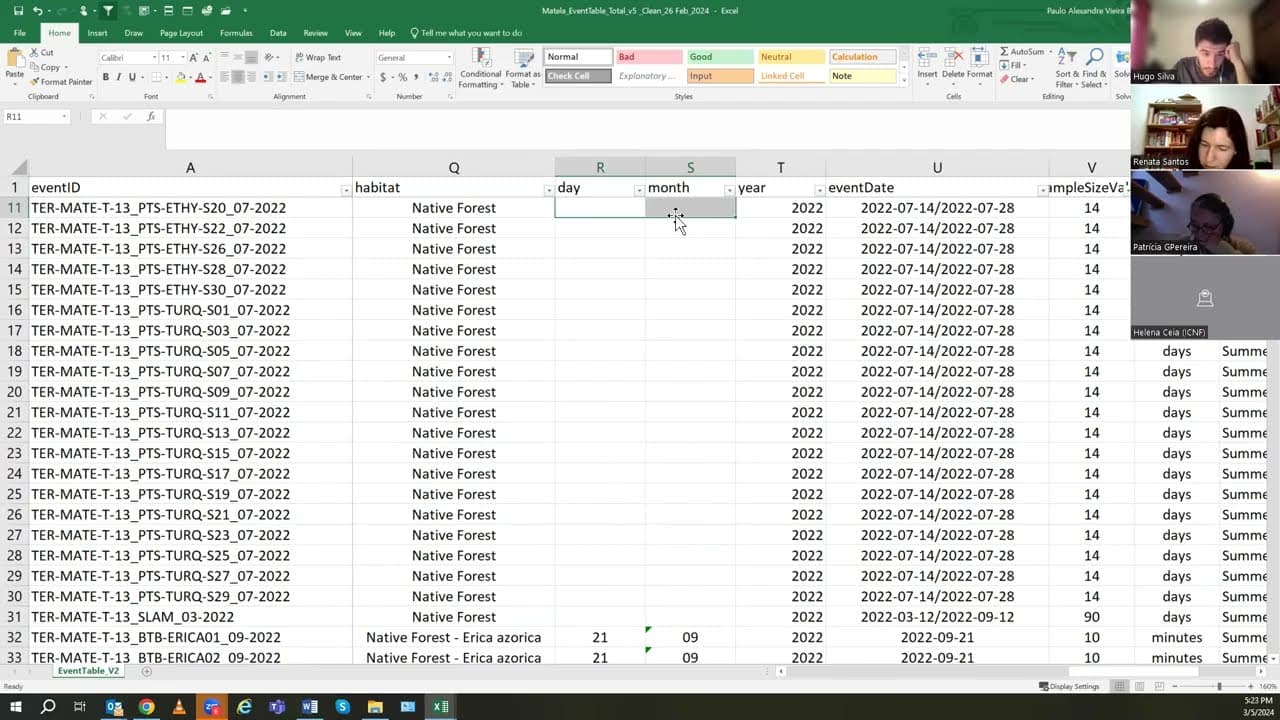
Task: Open the font size 11 dropdown
Action: (x=182, y=58)
